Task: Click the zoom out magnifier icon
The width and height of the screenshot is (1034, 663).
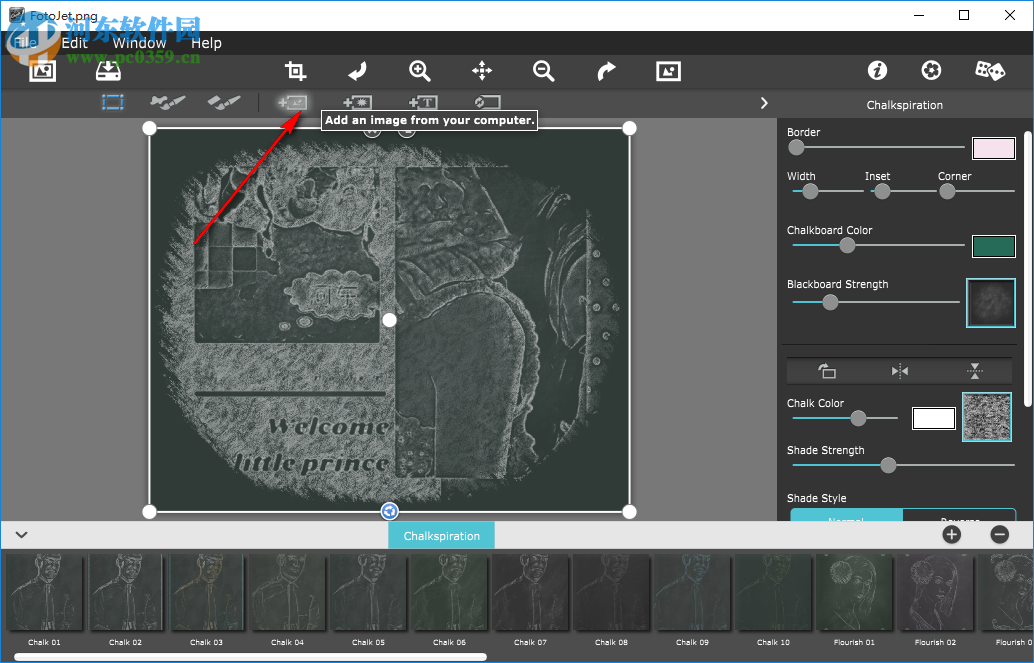Action: click(543, 70)
